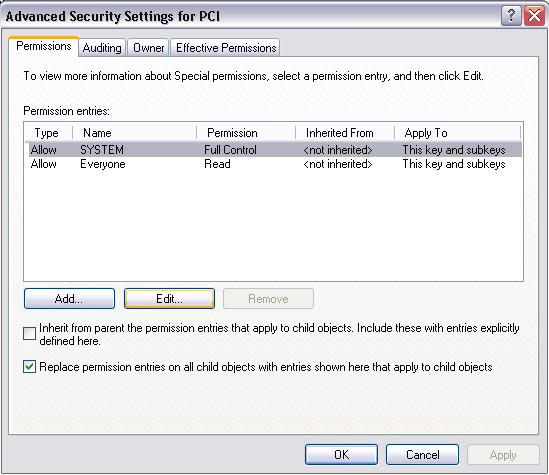This screenshot has width=549, height=475.
Task: Click the Add... button
Action: 69,299
